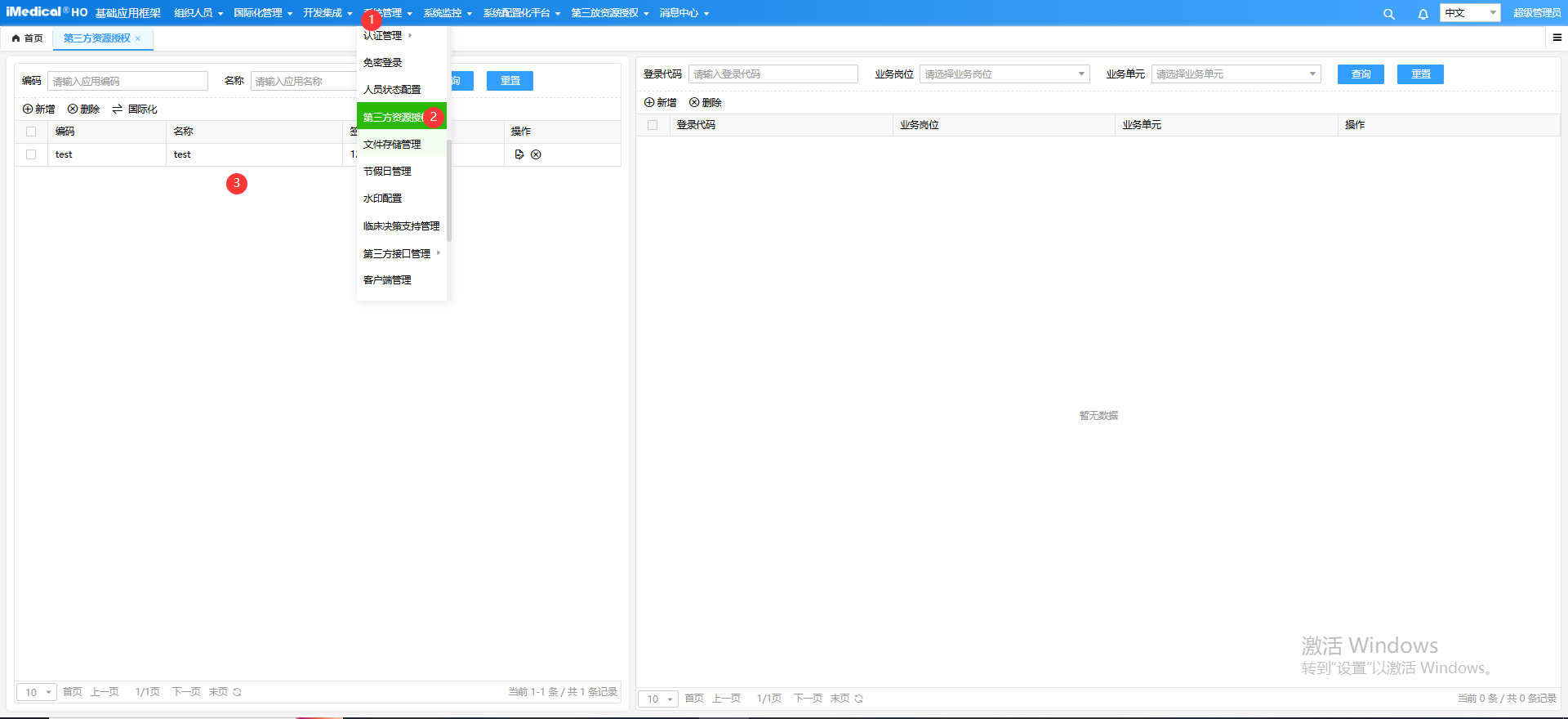Open the 认证管理 submenu item
1568x719 pixels.
(x=402, y=36)
